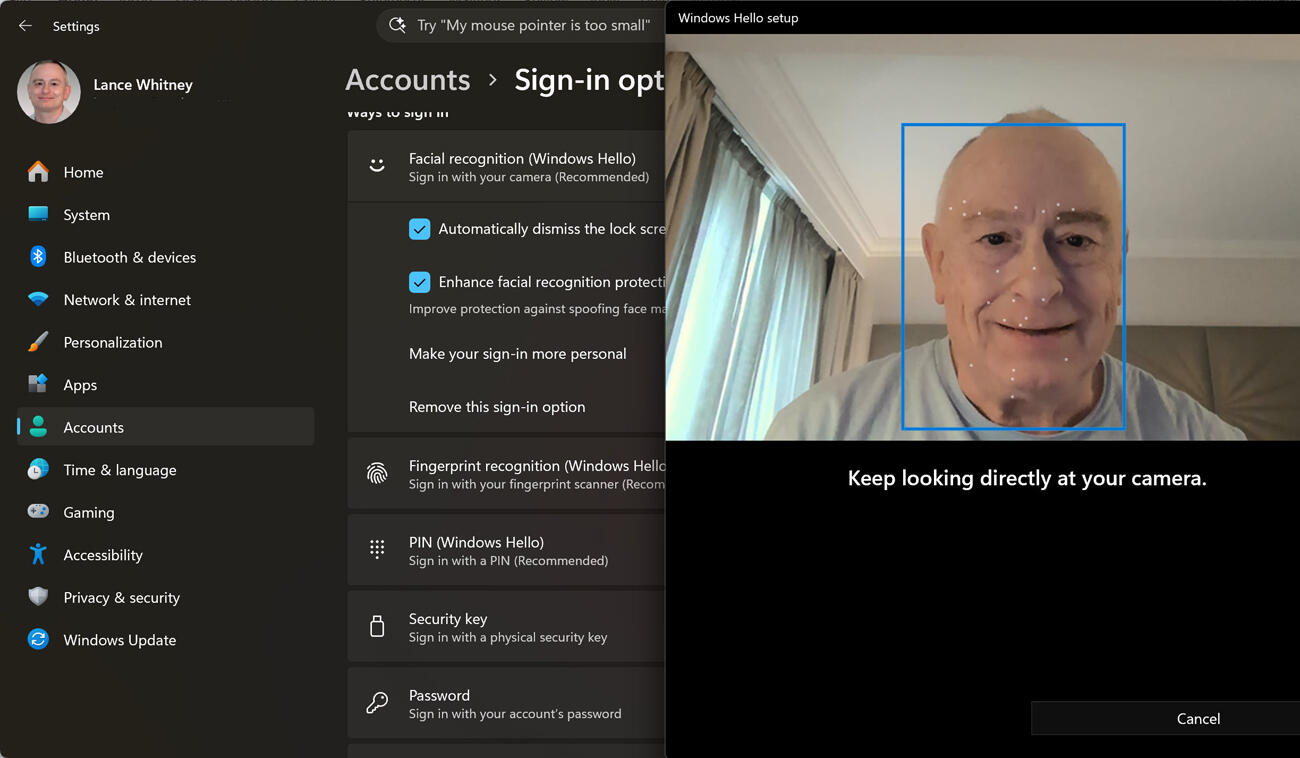Click the facial recognition smiley icon
This screenshot has width=1300, height=758.
[377, 166]
